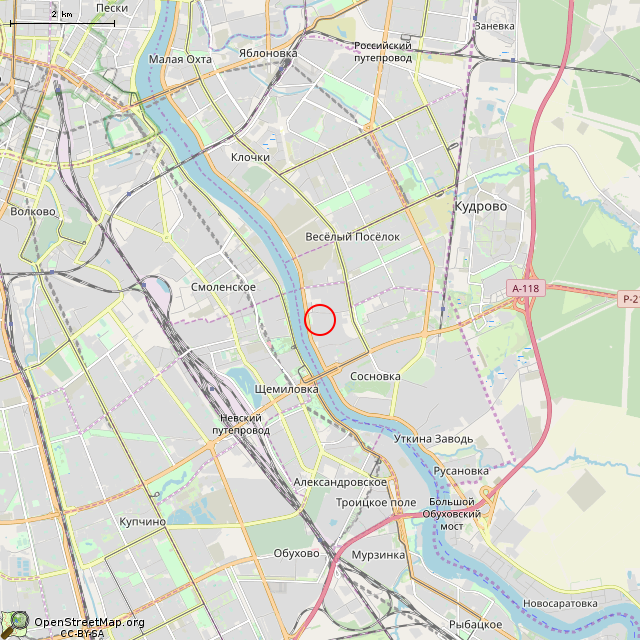Click the Малая Охта label
Viewport: 640px width, 640px height.
point(180,59)
